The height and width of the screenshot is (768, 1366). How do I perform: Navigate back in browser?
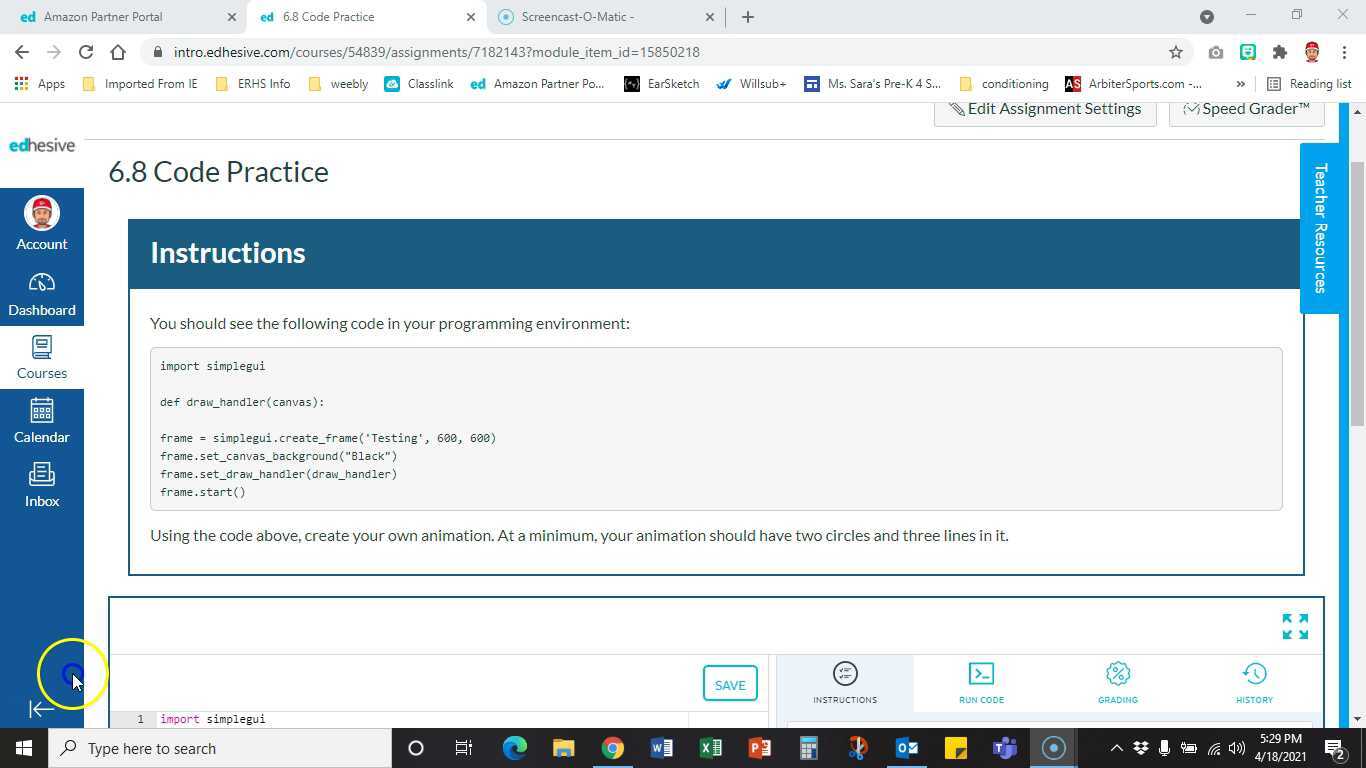point(22,52)
